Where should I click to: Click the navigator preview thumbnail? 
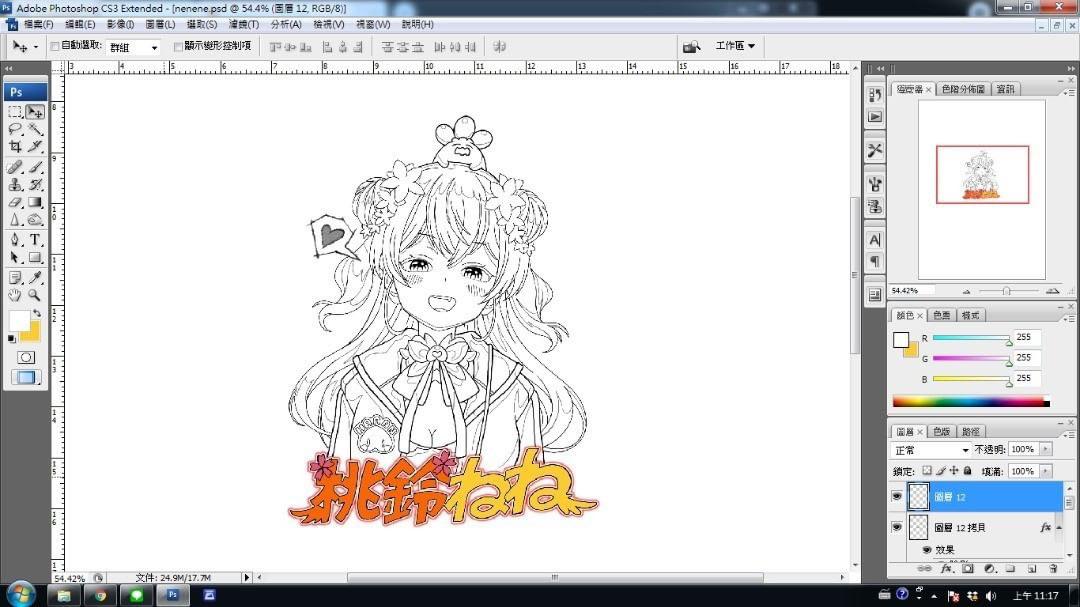tap(982, 175)
